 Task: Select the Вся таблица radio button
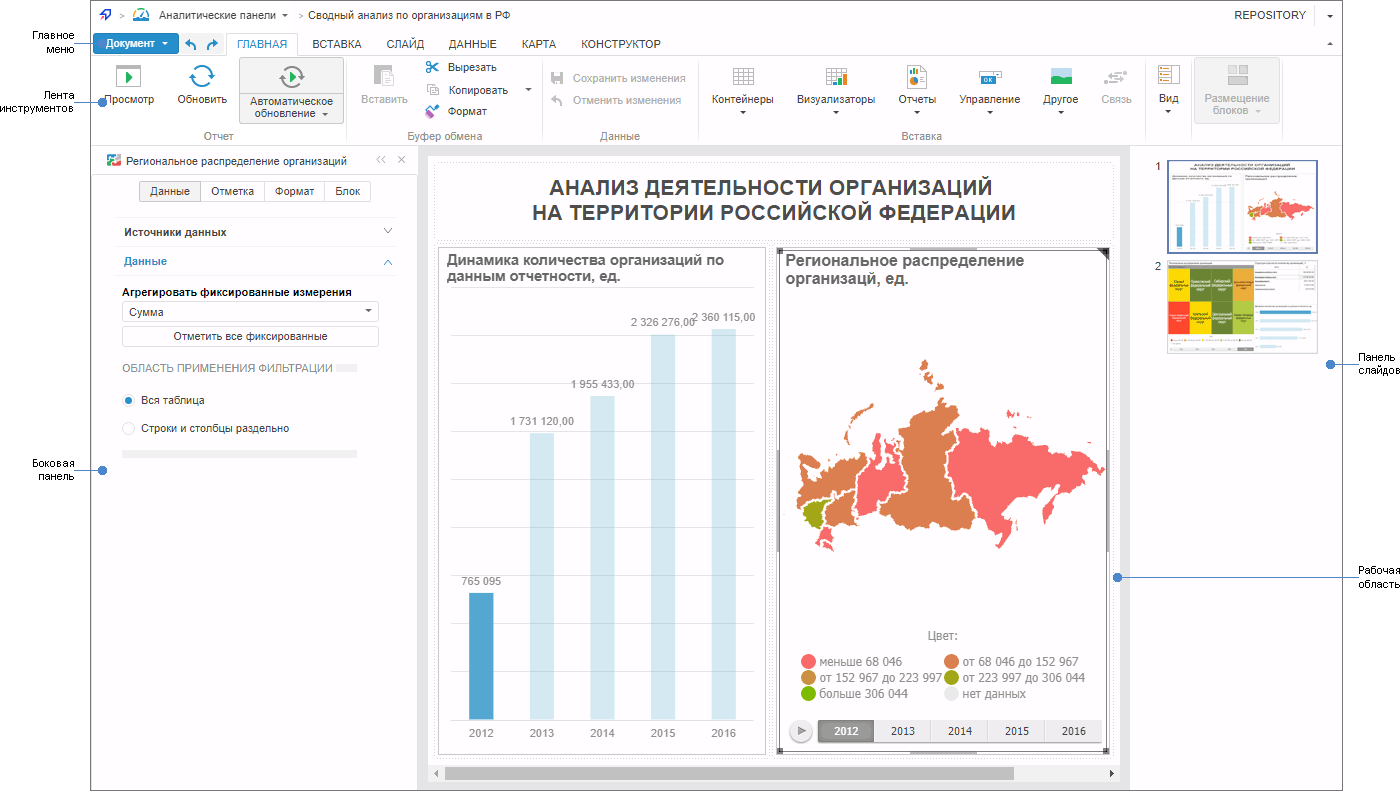127,400
